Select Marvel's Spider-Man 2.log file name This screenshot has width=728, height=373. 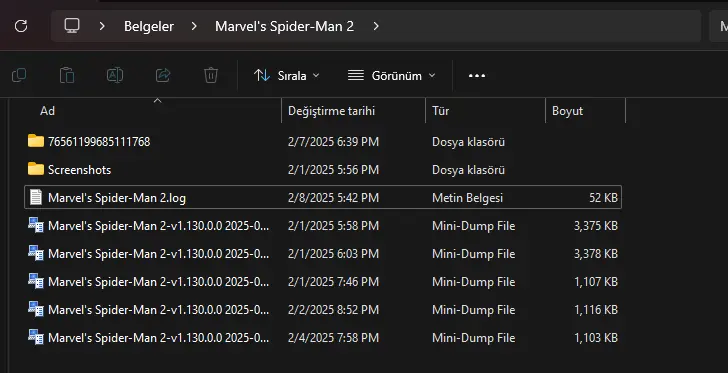tap(117, 198)
